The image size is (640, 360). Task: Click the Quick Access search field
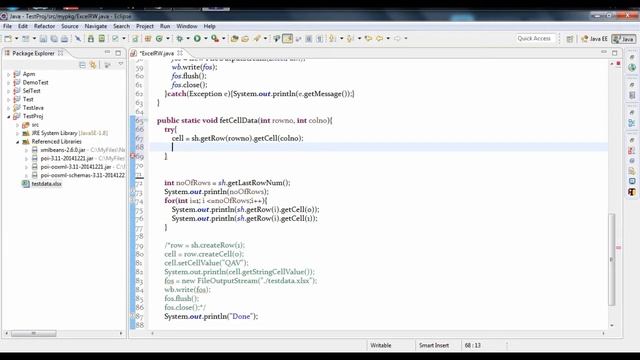pyautogui.click(x=536, y=38)
